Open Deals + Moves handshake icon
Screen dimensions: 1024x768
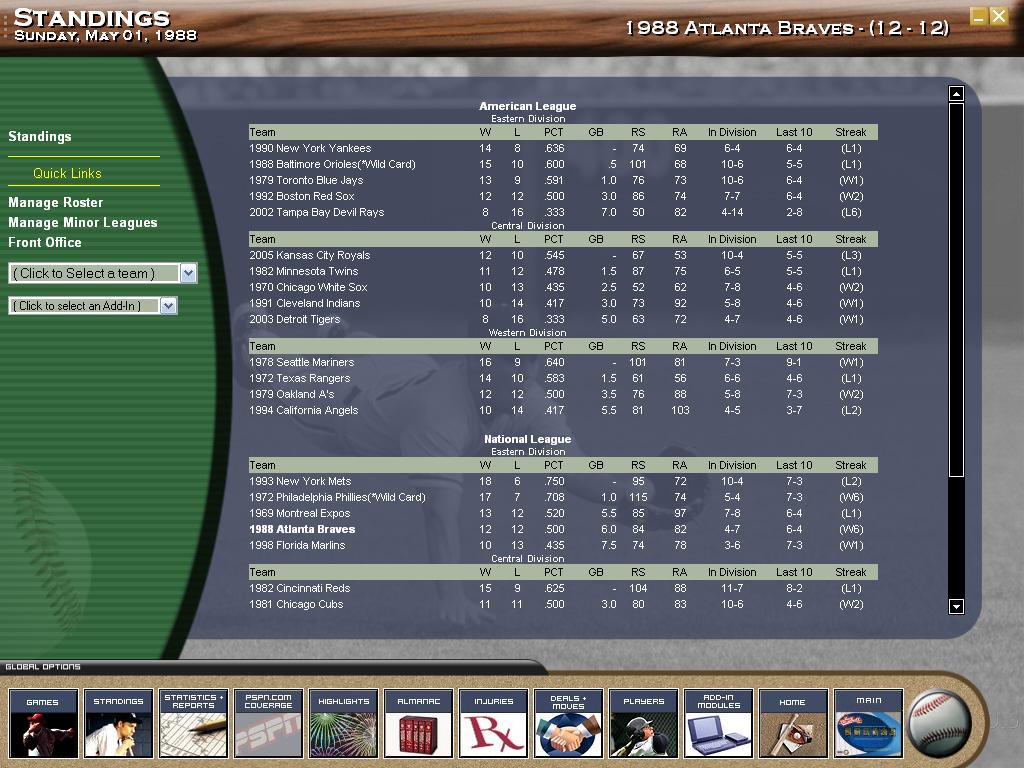click(x=568, y=723)
